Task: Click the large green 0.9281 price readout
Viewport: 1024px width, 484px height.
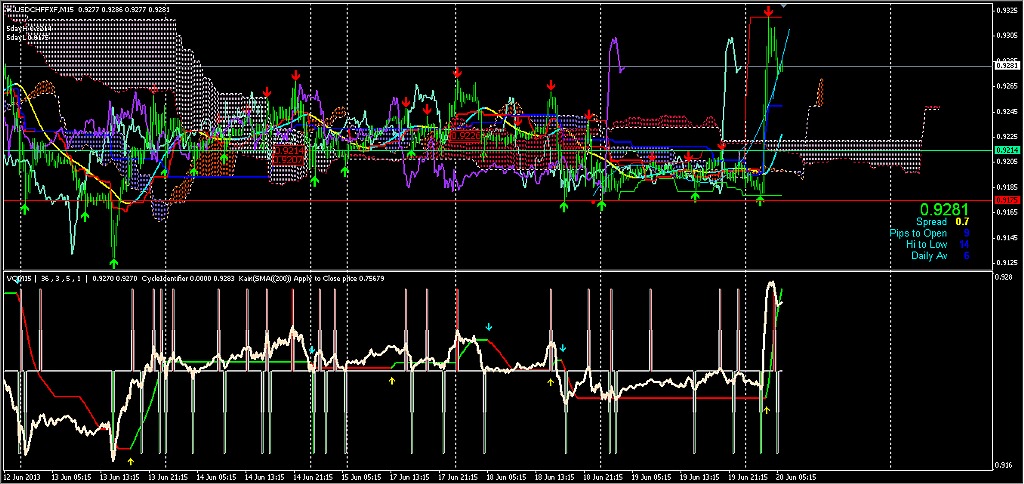Action: click(x=944, y=210)
